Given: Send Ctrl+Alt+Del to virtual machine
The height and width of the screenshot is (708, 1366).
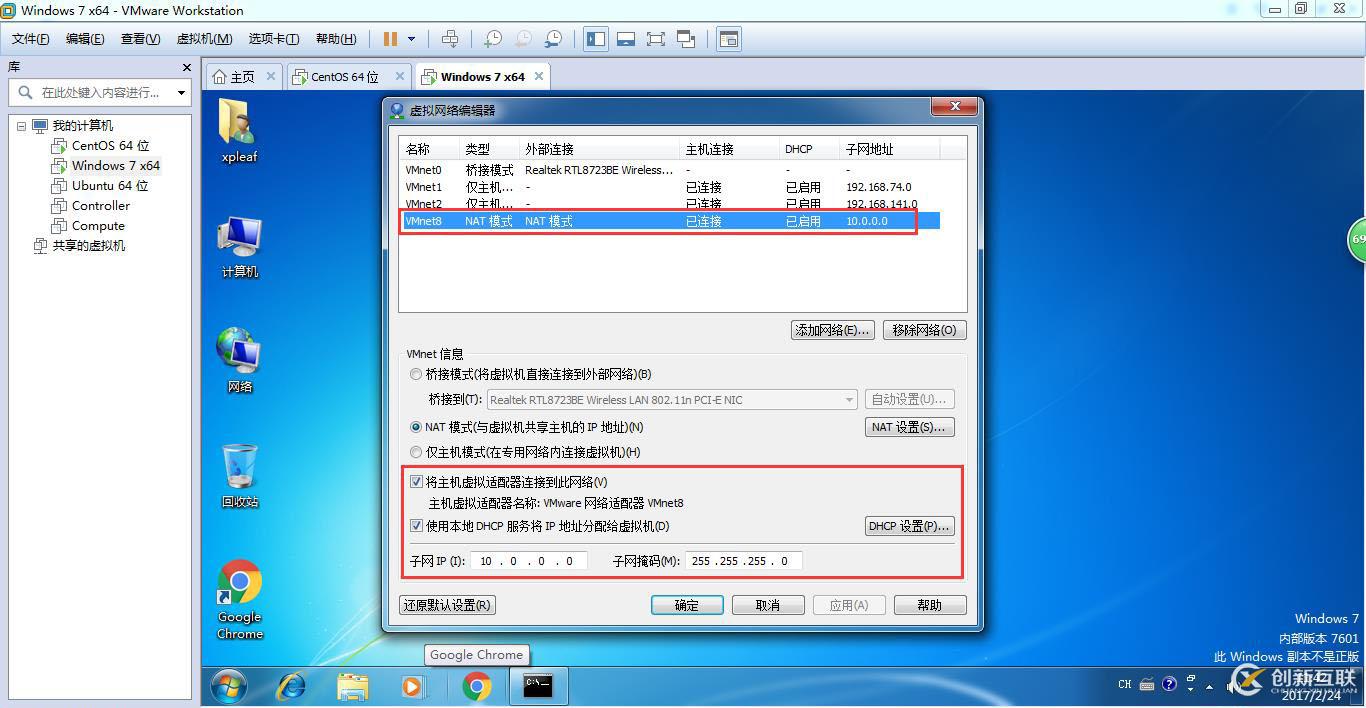Looking at the screenshot, I should pyautogui.click(x=450, y=39).
